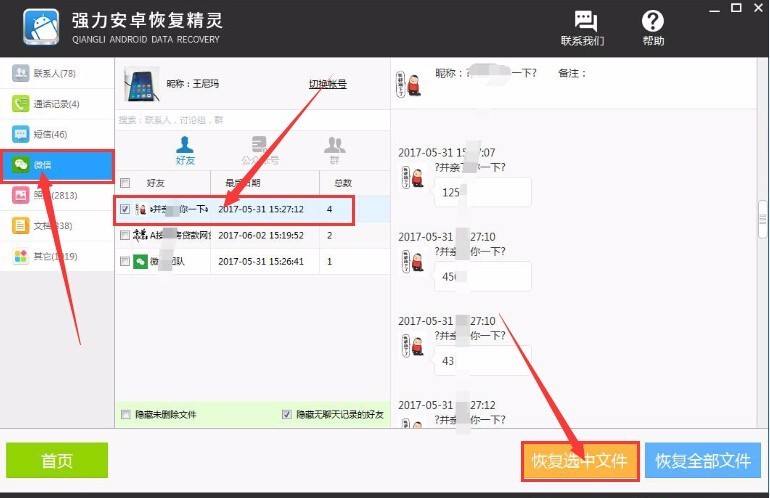Click the sender avatar of the 125 message
Screen dimensions: 770x498
[x=412, y=177]
